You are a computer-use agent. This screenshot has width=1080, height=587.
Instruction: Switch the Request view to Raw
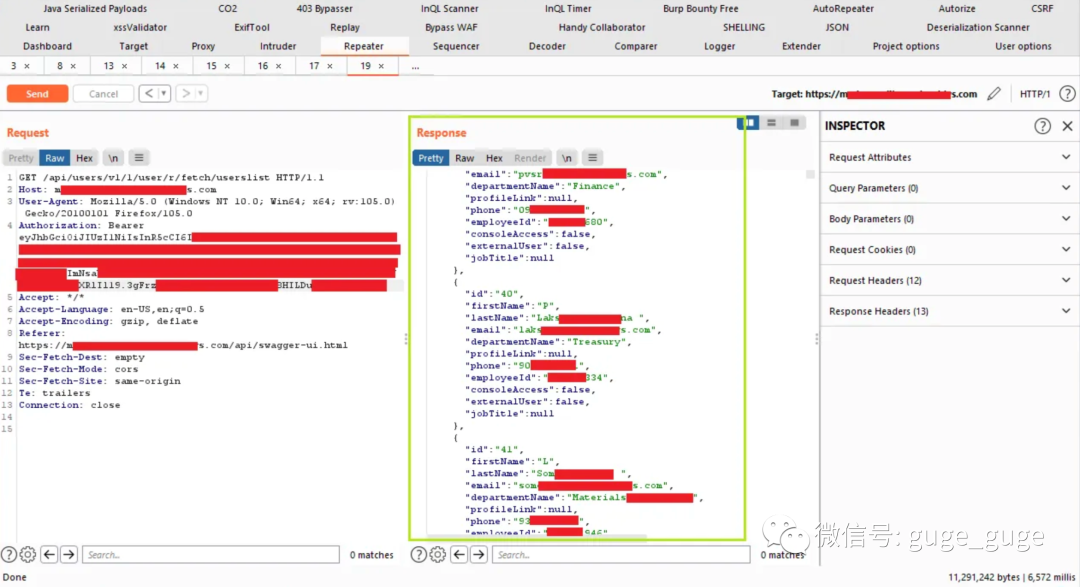54,158
